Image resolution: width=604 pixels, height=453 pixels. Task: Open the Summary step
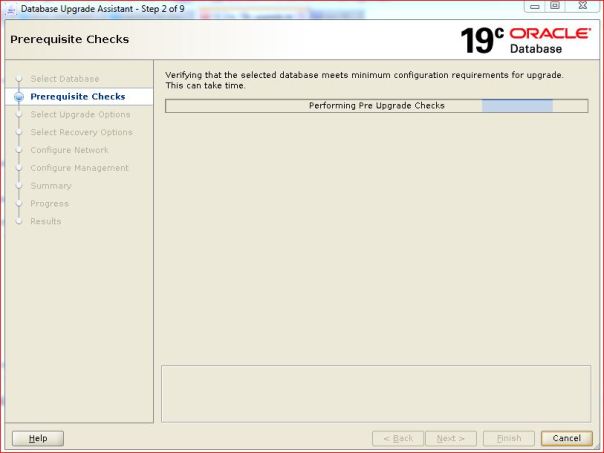(50, 186)
